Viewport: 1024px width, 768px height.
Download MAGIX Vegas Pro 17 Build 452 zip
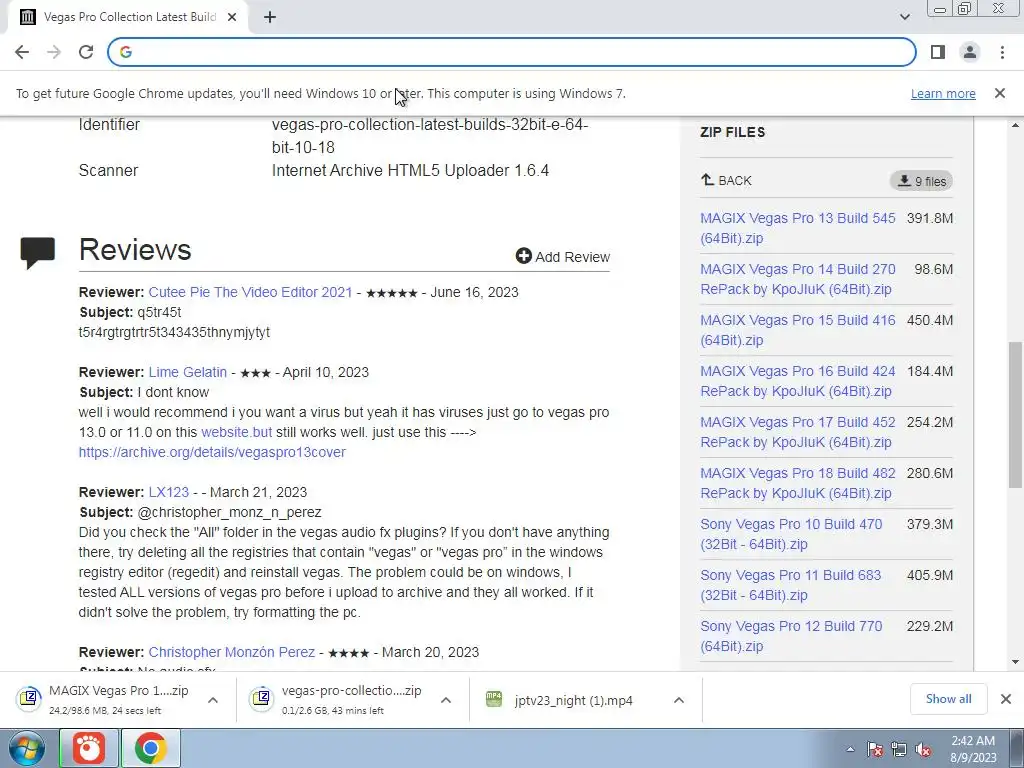797,432
